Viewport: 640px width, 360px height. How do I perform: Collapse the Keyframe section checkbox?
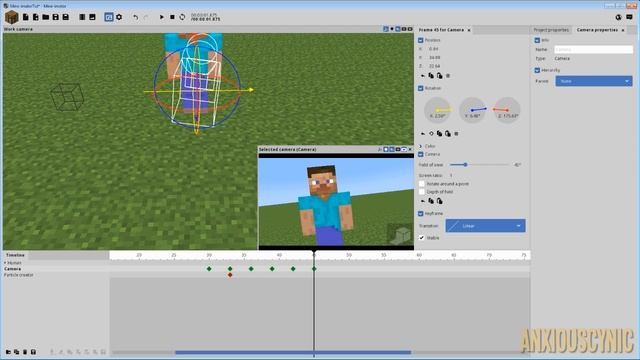tap(421, 213)
